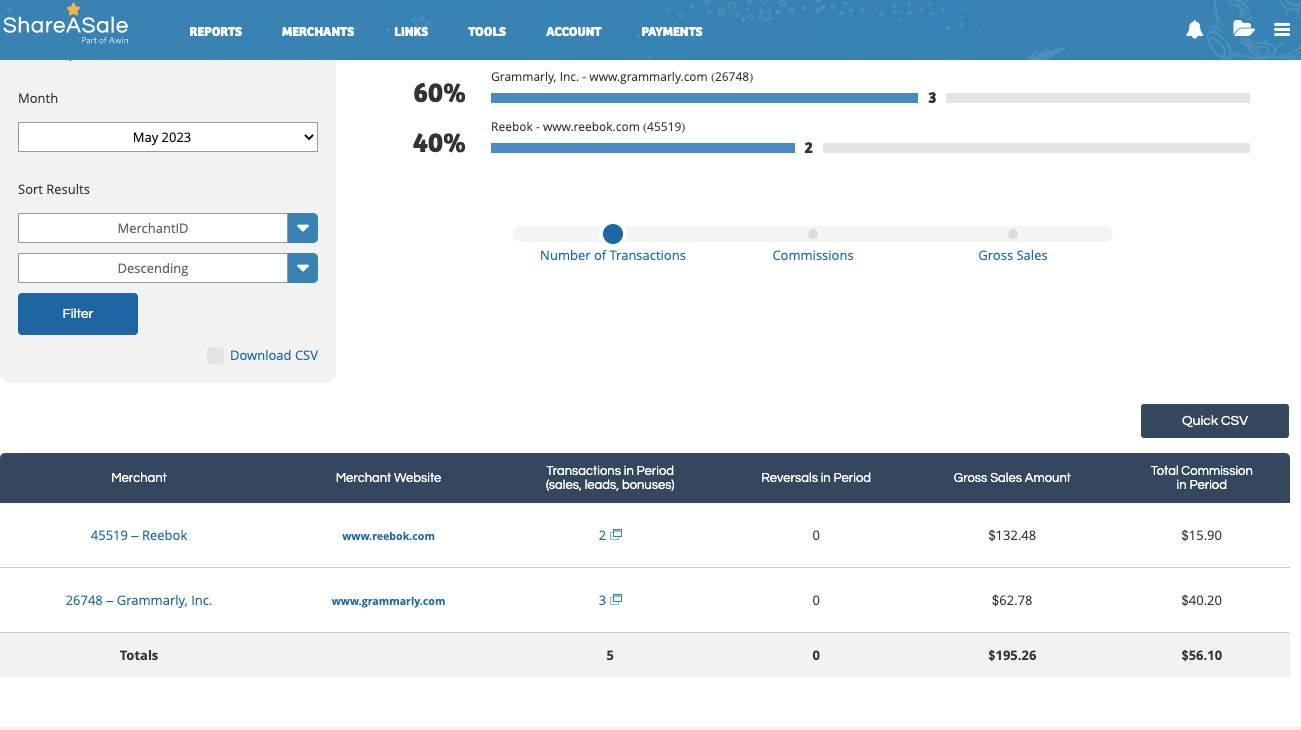The width and height of the screenshot is (1301, 730).
Task: Open the Payments menu
Action: [x=672, y=32]
